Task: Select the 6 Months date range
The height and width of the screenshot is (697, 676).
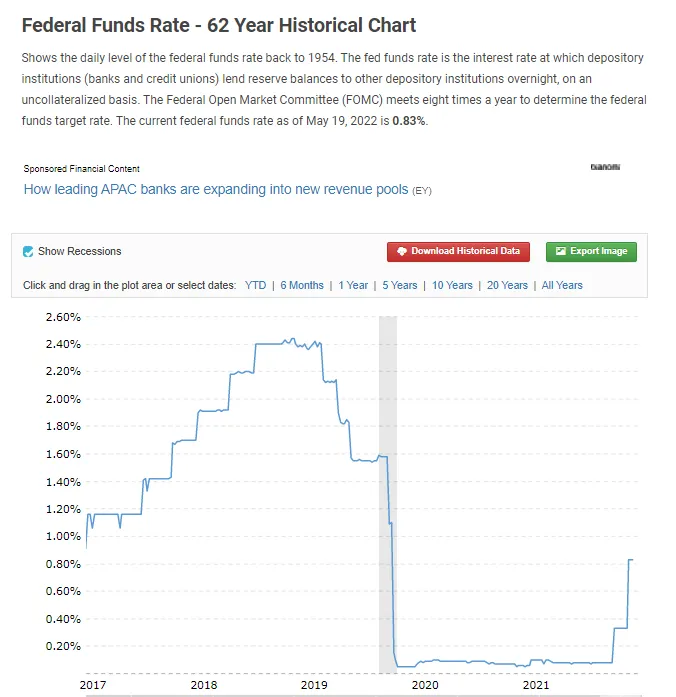Action: pos(302,285)
